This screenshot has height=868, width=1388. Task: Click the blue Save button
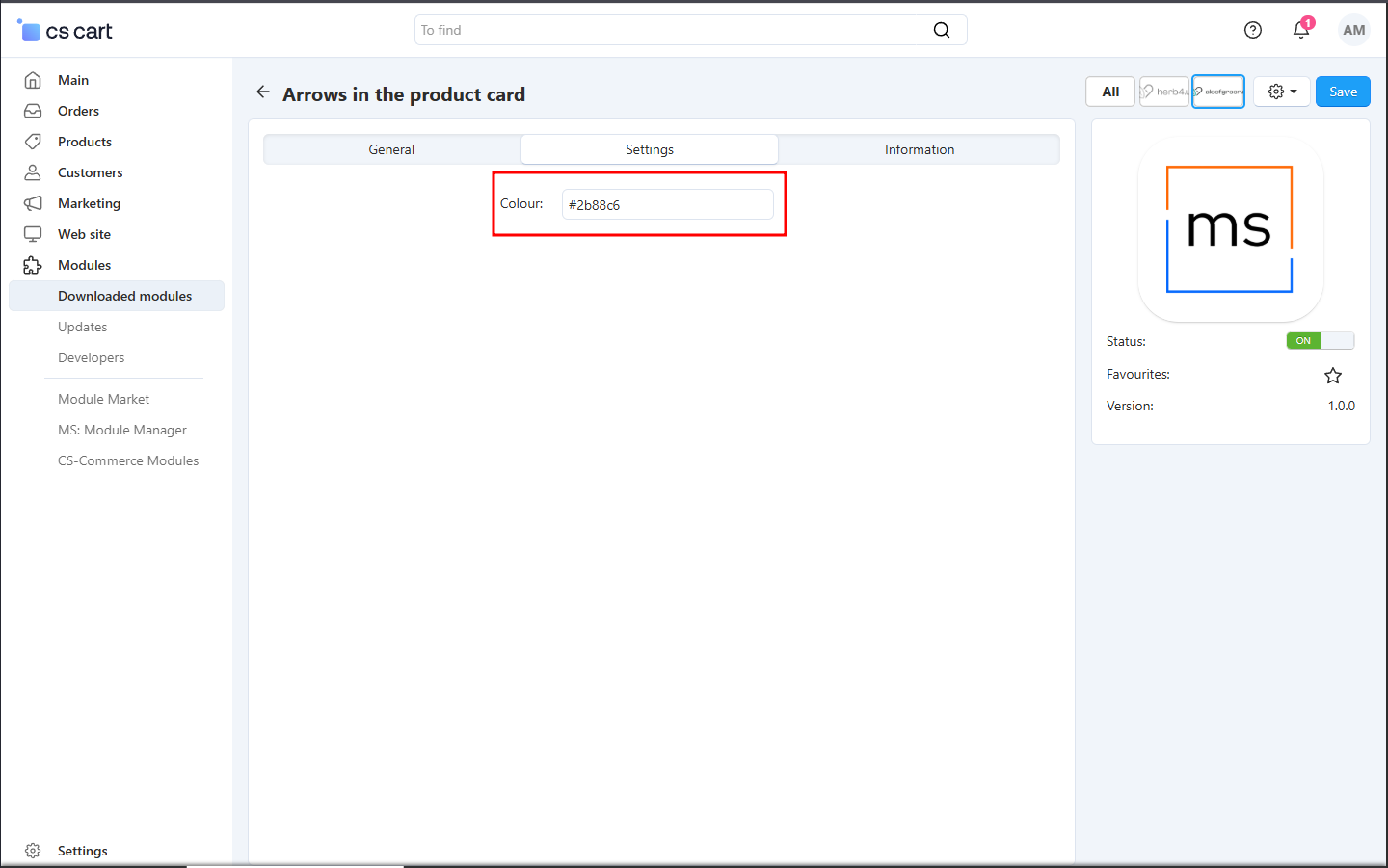[1342, 92]
